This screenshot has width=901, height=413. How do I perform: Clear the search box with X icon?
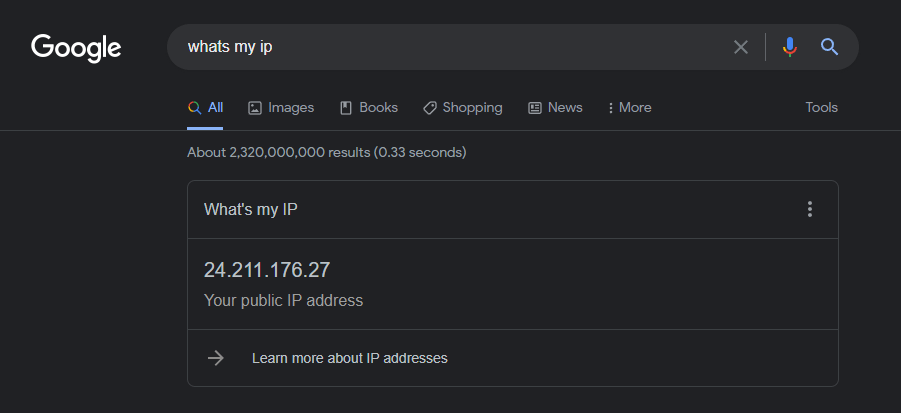[x=741, y=47]
